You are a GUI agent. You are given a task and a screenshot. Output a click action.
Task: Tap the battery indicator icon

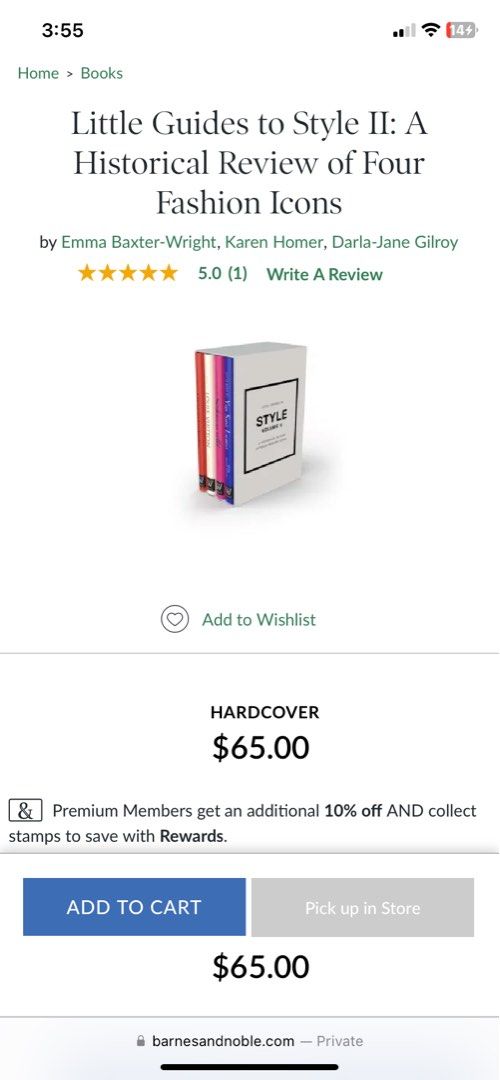coord(461,30)
